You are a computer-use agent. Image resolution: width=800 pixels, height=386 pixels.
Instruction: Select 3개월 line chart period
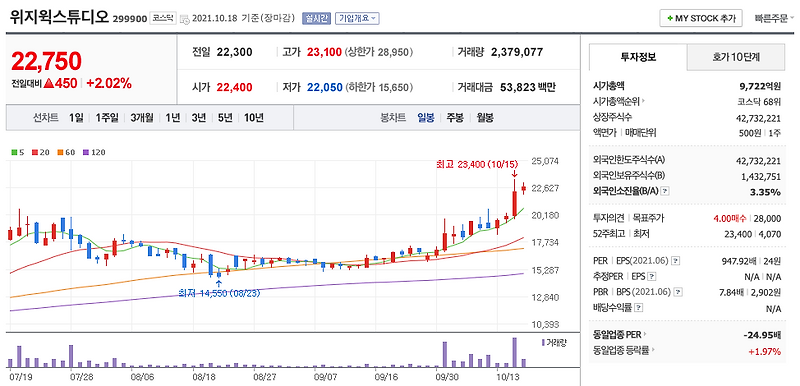pyautogui.click(x=141, y=118)
